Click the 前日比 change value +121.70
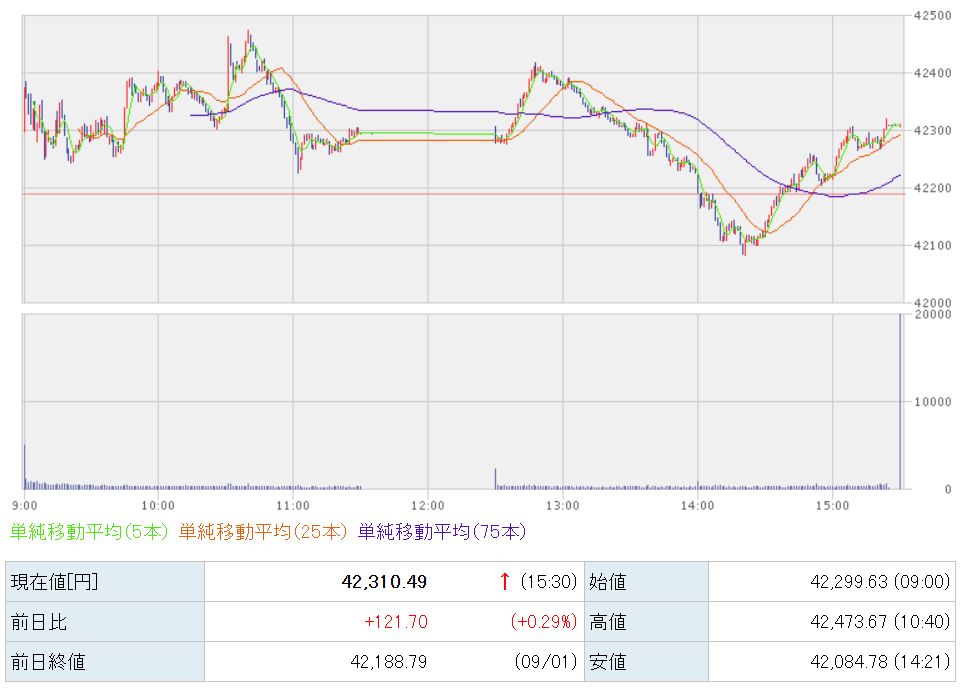961x690 pixels. (396, 622)
